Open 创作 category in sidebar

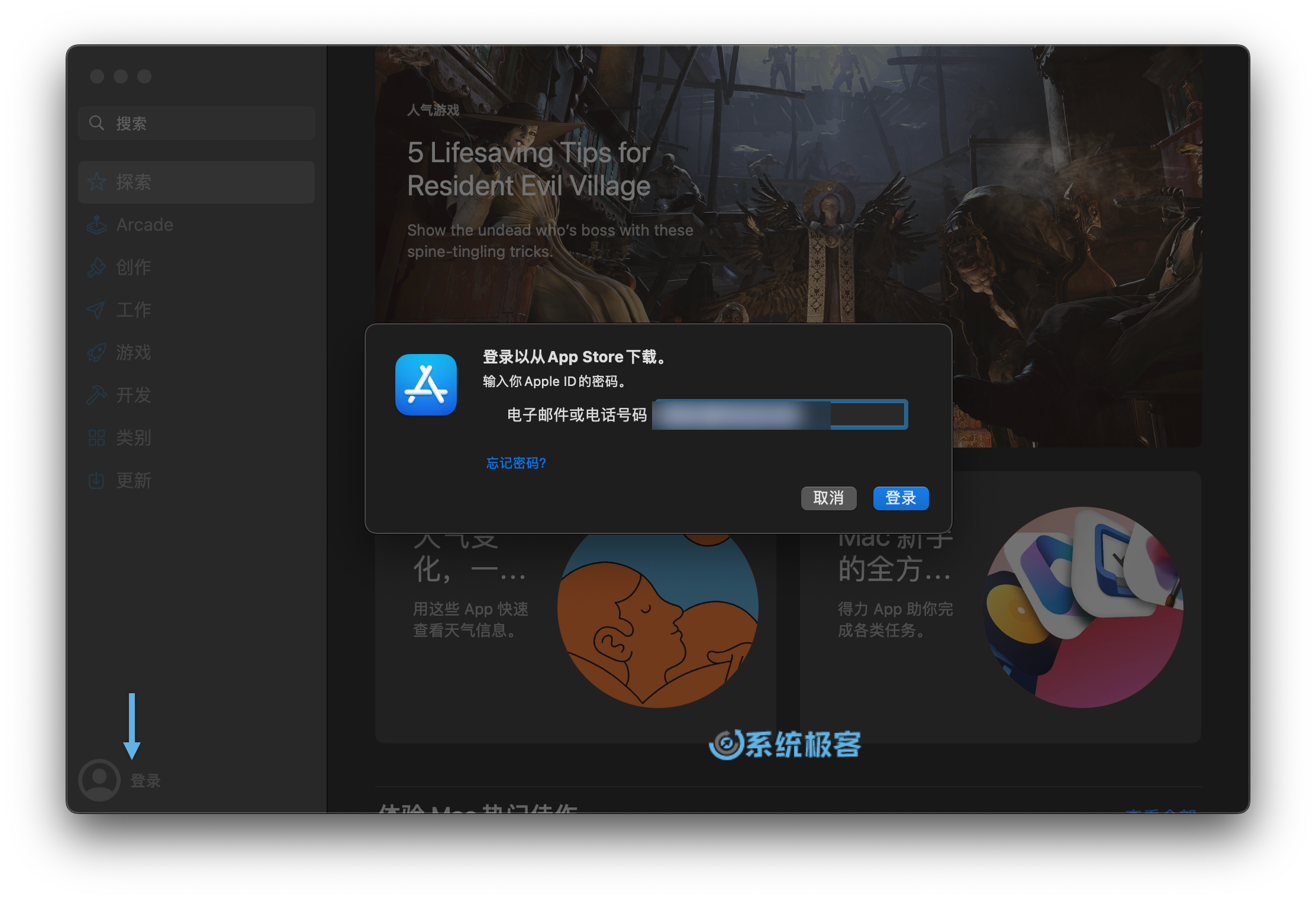(x=196, y=268)
